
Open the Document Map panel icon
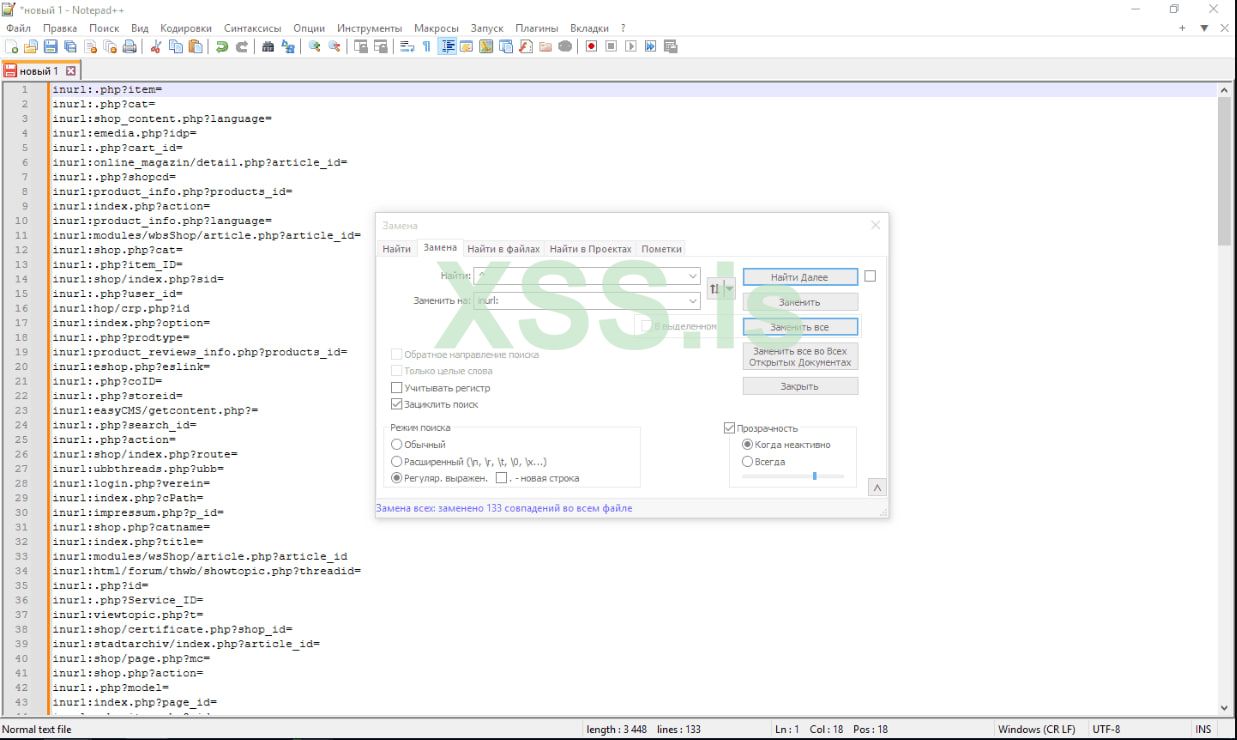[486, 46]
